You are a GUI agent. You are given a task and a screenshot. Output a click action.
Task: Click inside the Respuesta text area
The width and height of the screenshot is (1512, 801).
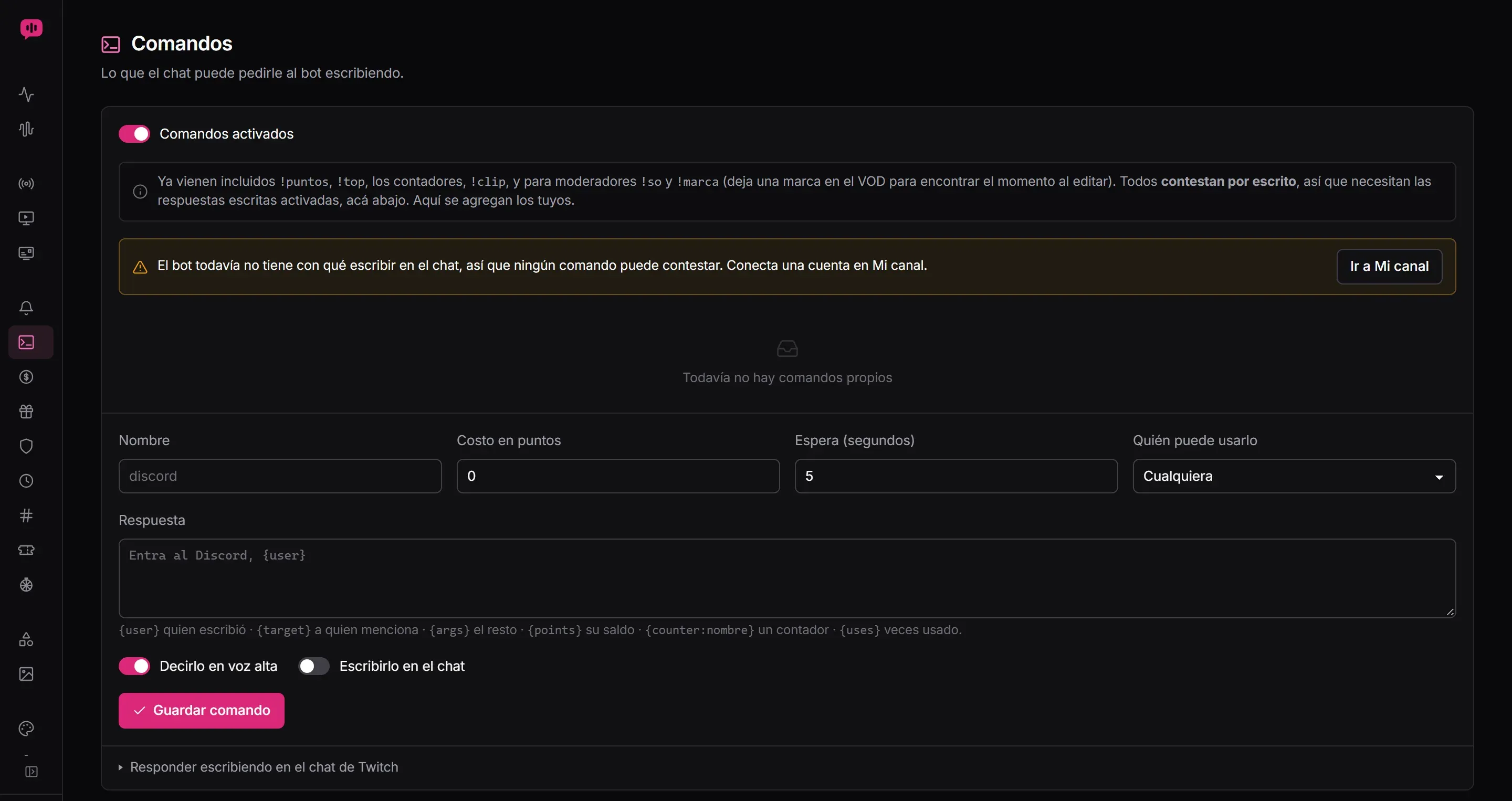click(787, 578)
